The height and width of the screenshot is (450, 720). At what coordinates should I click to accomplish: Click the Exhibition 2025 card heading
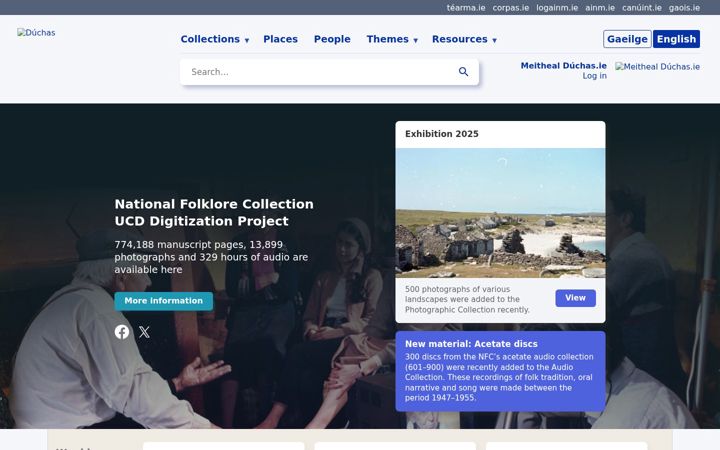point(442,134)
